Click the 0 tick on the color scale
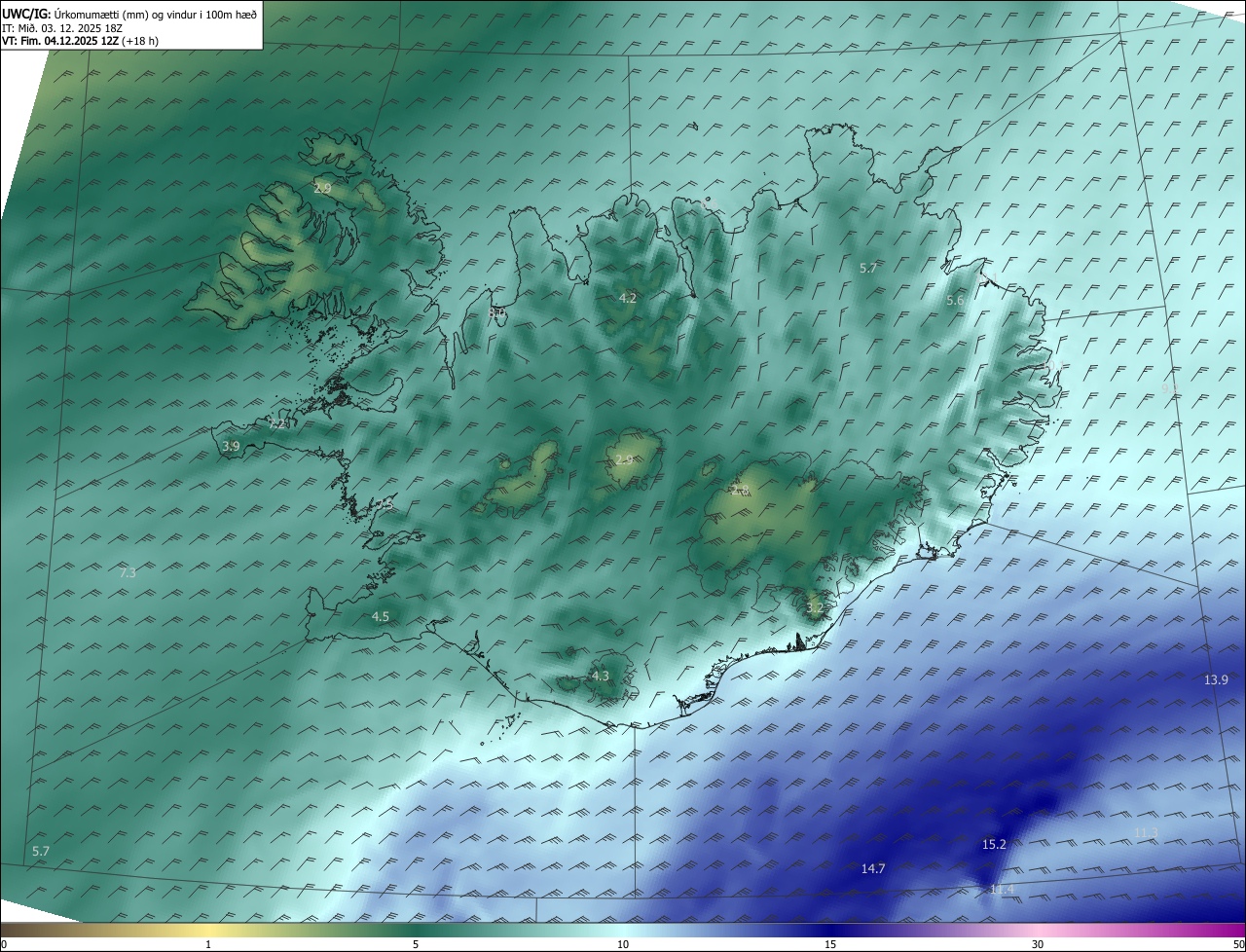The height and width of the screenshot is (952, 1246). [3, 944]
